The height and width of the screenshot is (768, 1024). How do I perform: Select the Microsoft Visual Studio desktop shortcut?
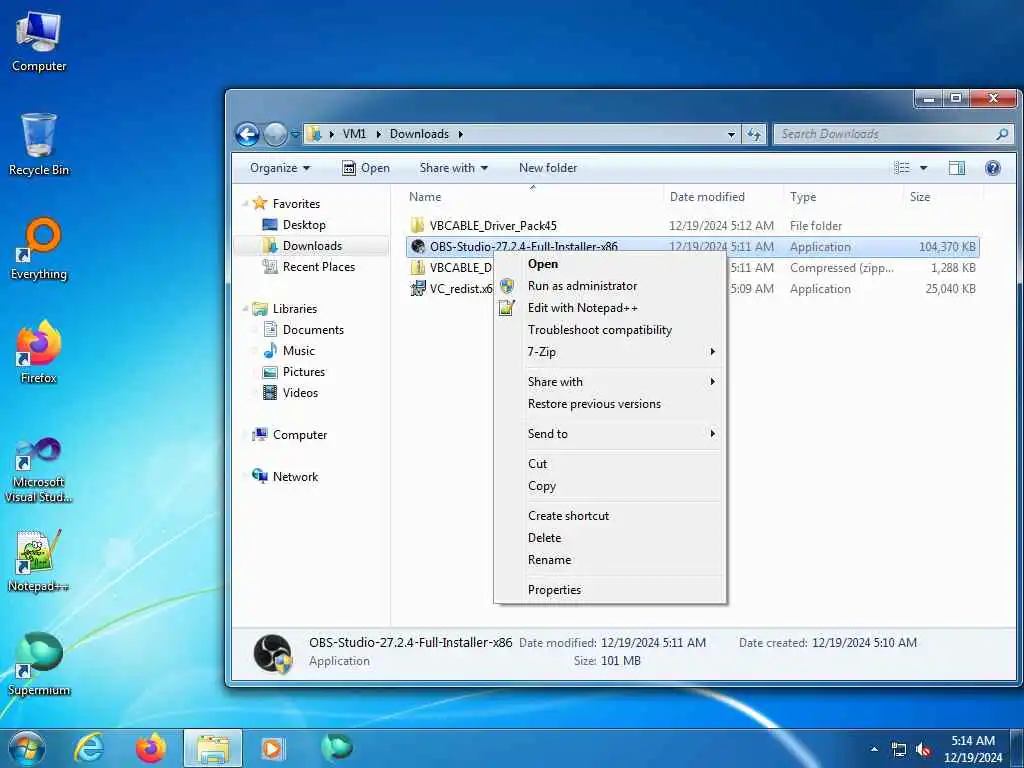coord(39,470)
